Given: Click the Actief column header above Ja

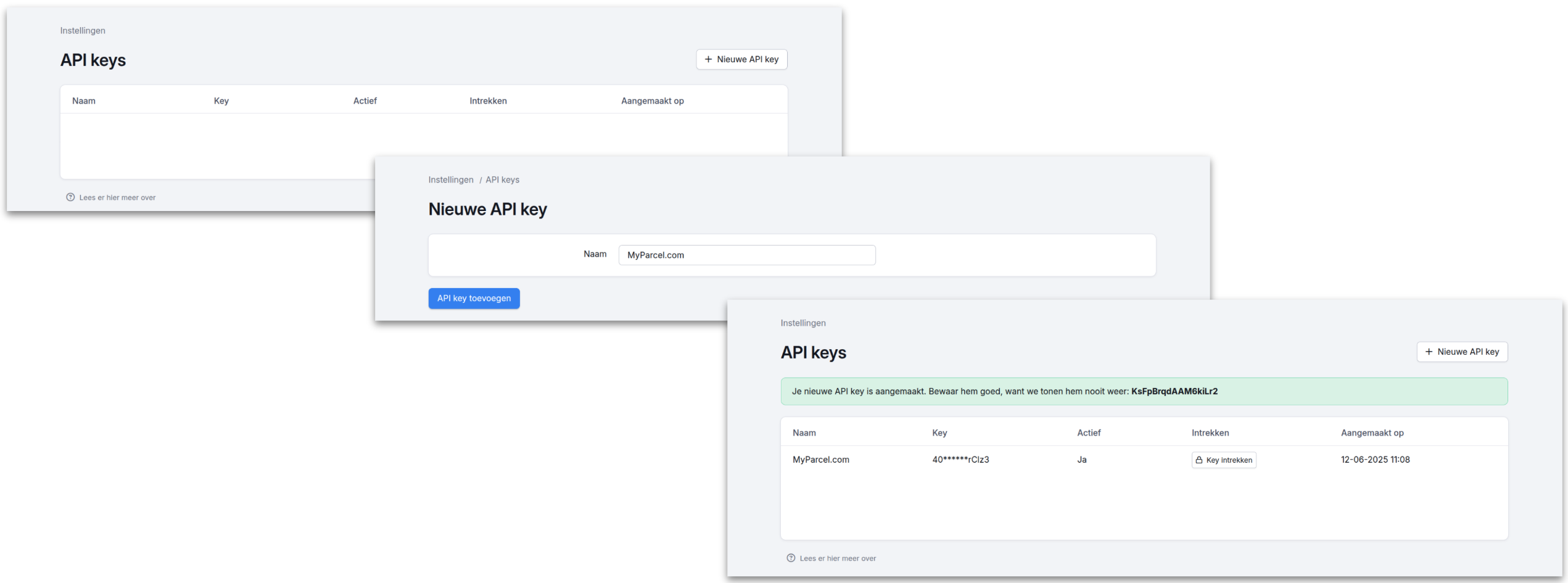Looking at the screenshot, I should tap(1089, 433).
